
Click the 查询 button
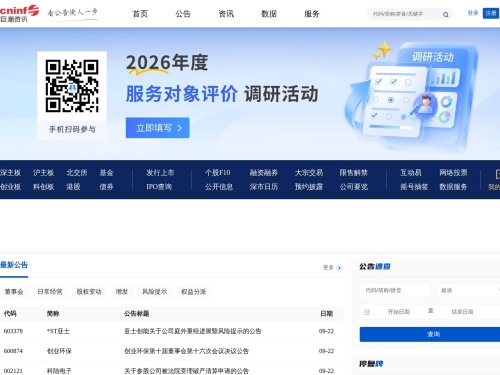point(430,334)
